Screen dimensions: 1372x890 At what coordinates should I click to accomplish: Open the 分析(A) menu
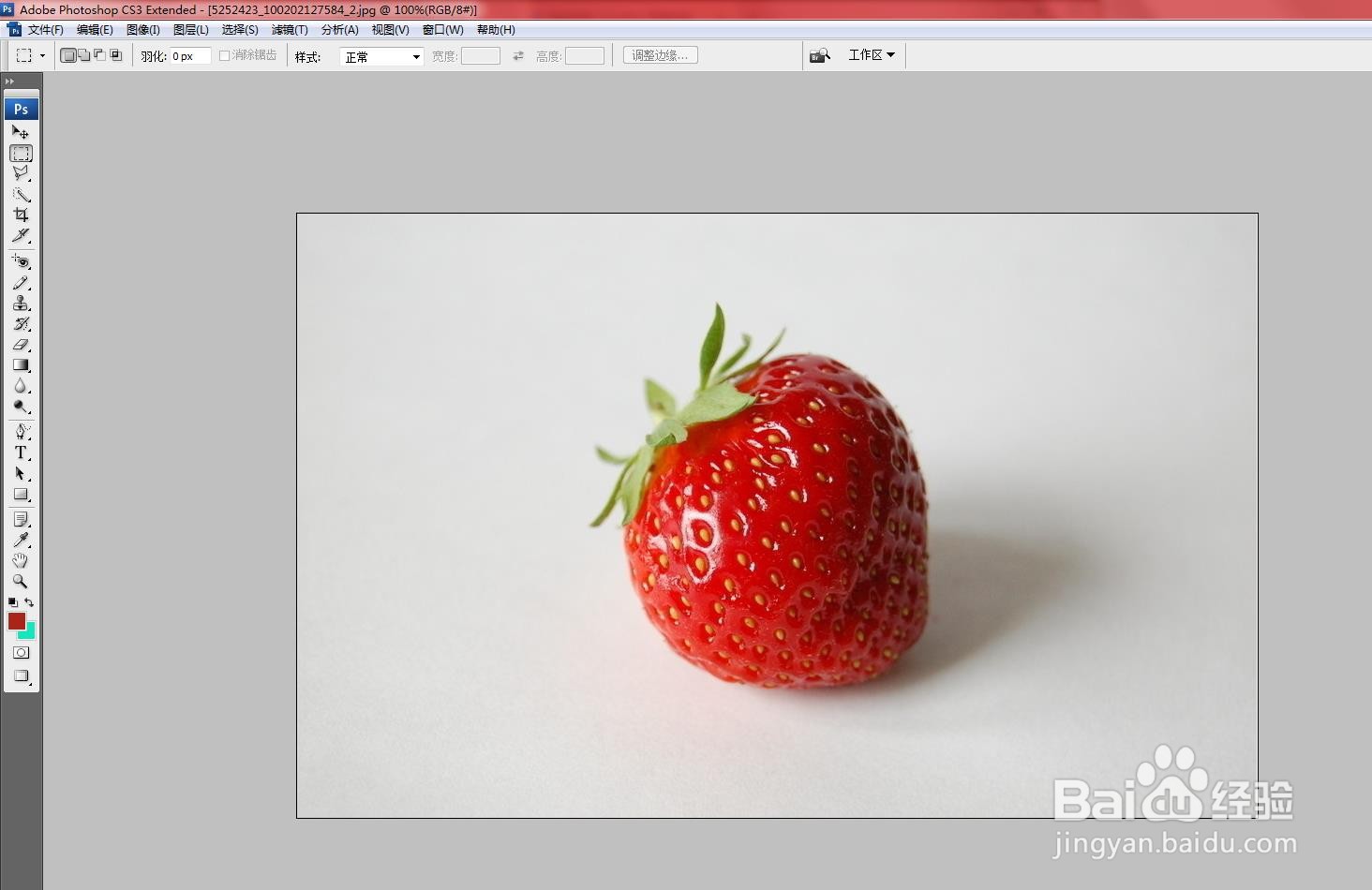(340, 30)
